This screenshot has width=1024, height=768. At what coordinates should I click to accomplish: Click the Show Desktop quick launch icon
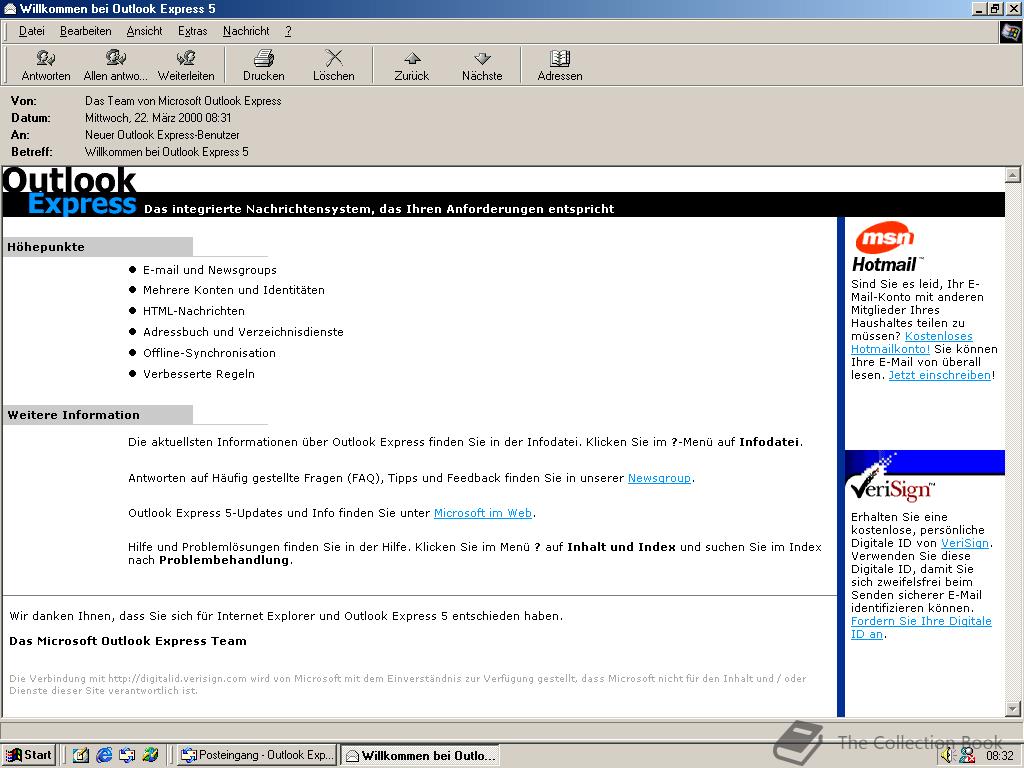(x=81, y=755)
